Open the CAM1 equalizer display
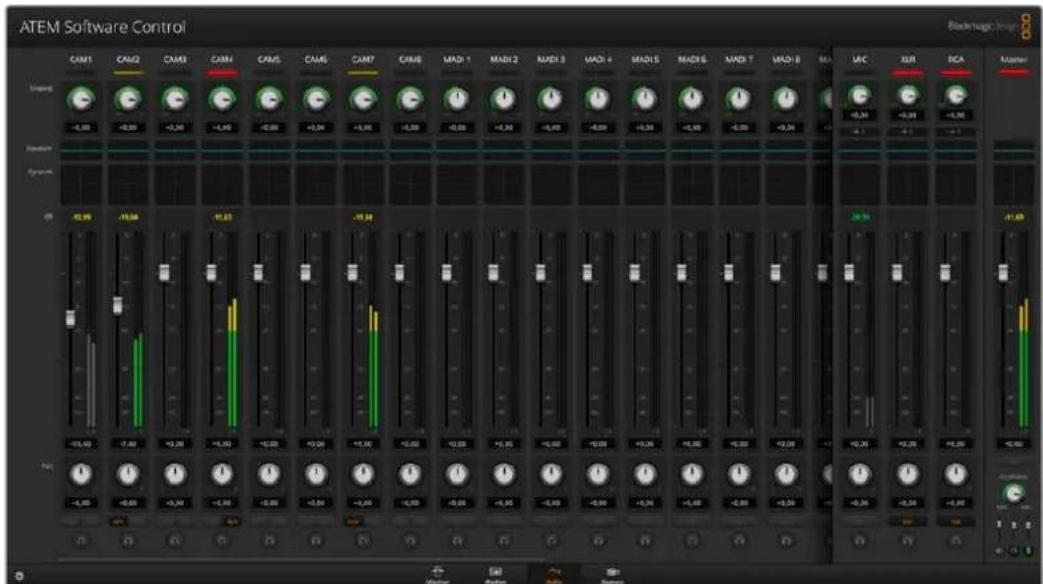Viewport: 1043px width, 584px height. [x=80, y=150]
